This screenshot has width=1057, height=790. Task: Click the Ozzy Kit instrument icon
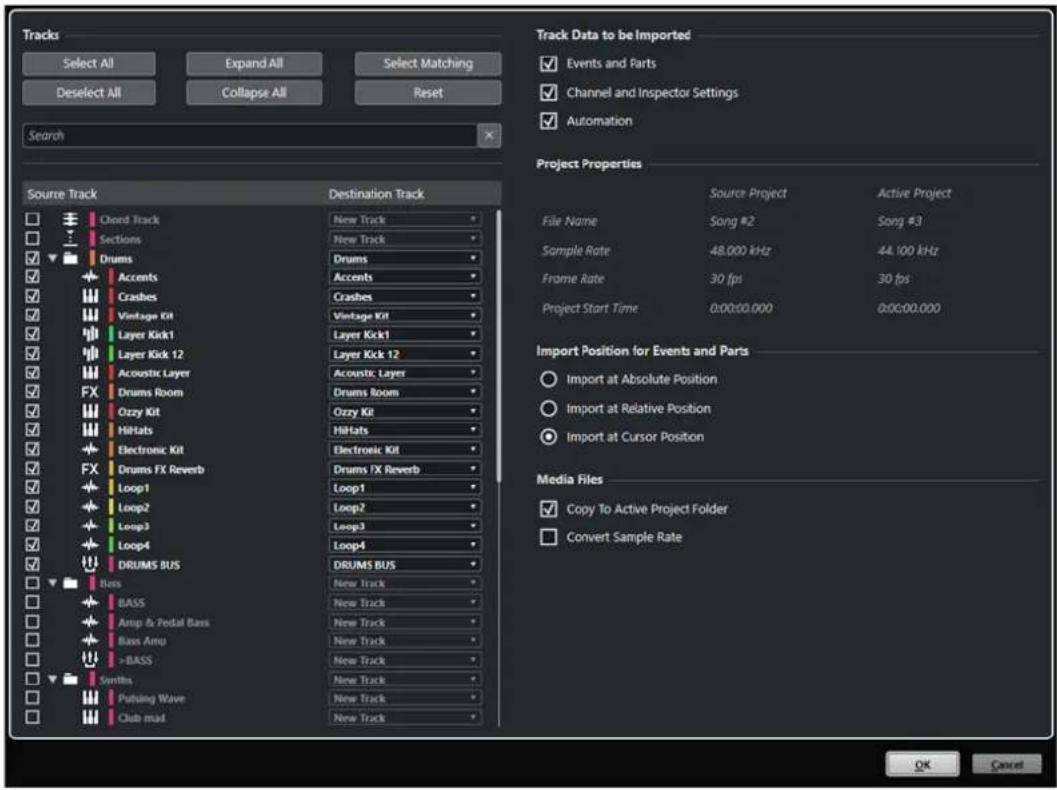(90, 411)
